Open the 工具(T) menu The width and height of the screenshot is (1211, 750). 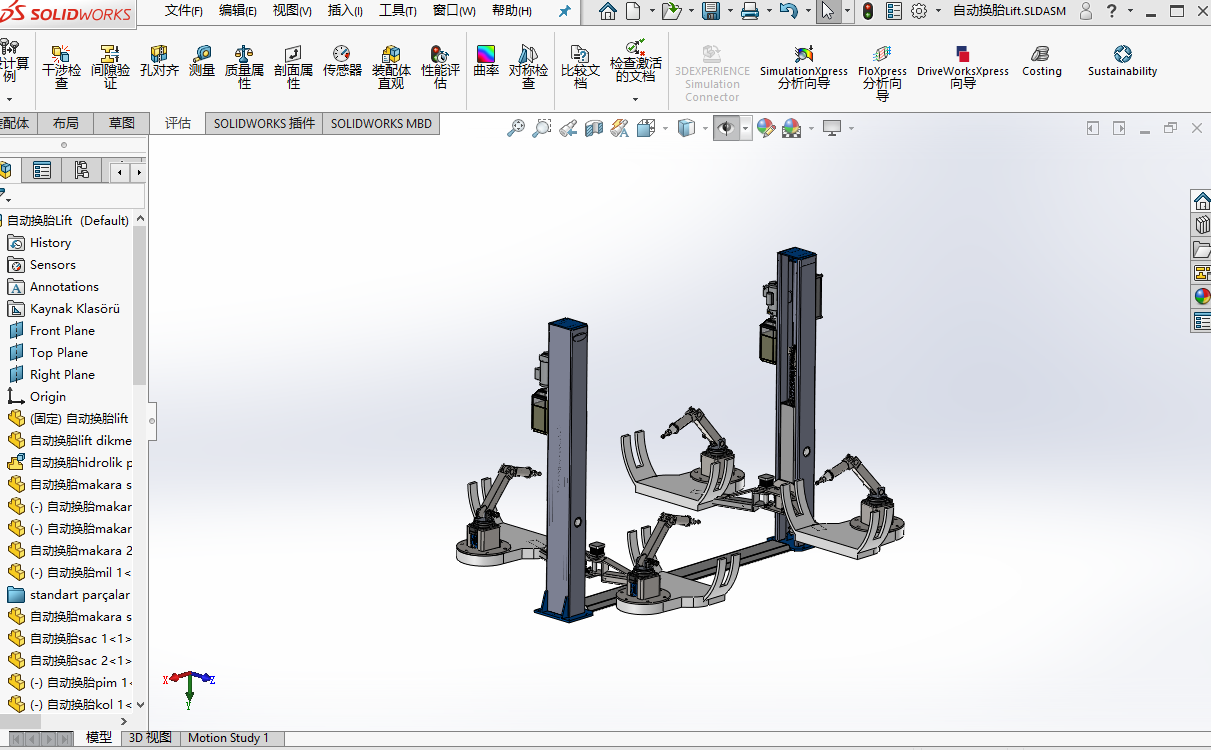[398, 11]
